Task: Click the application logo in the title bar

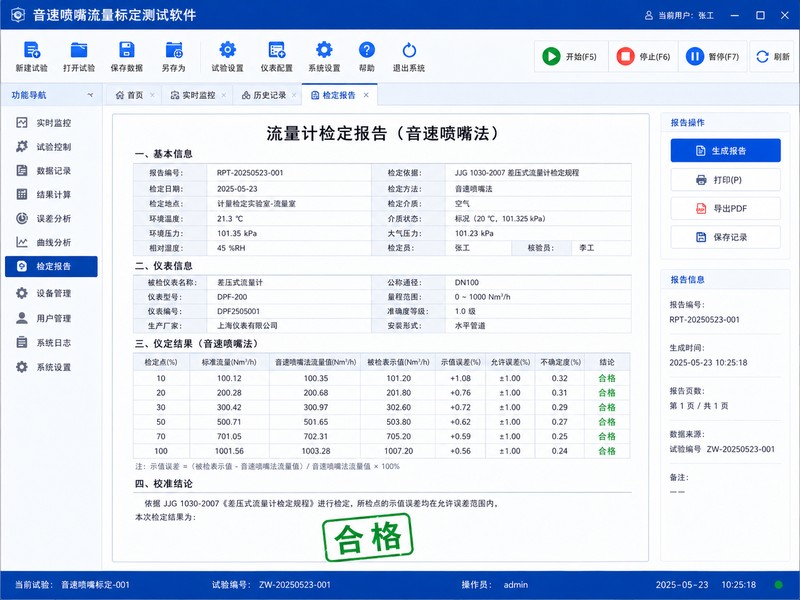Action: [18, 15]
